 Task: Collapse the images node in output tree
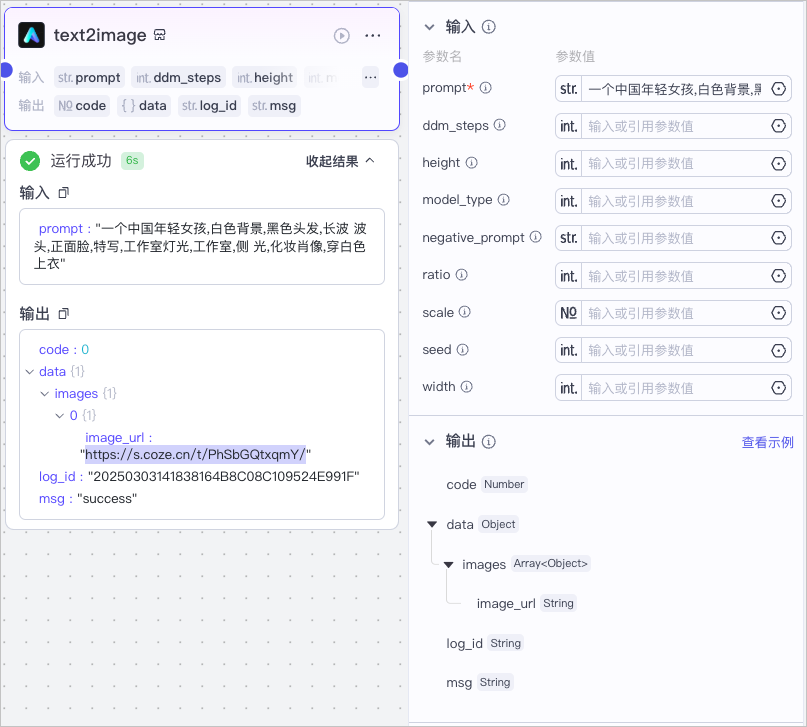click(x=45, y=394)
